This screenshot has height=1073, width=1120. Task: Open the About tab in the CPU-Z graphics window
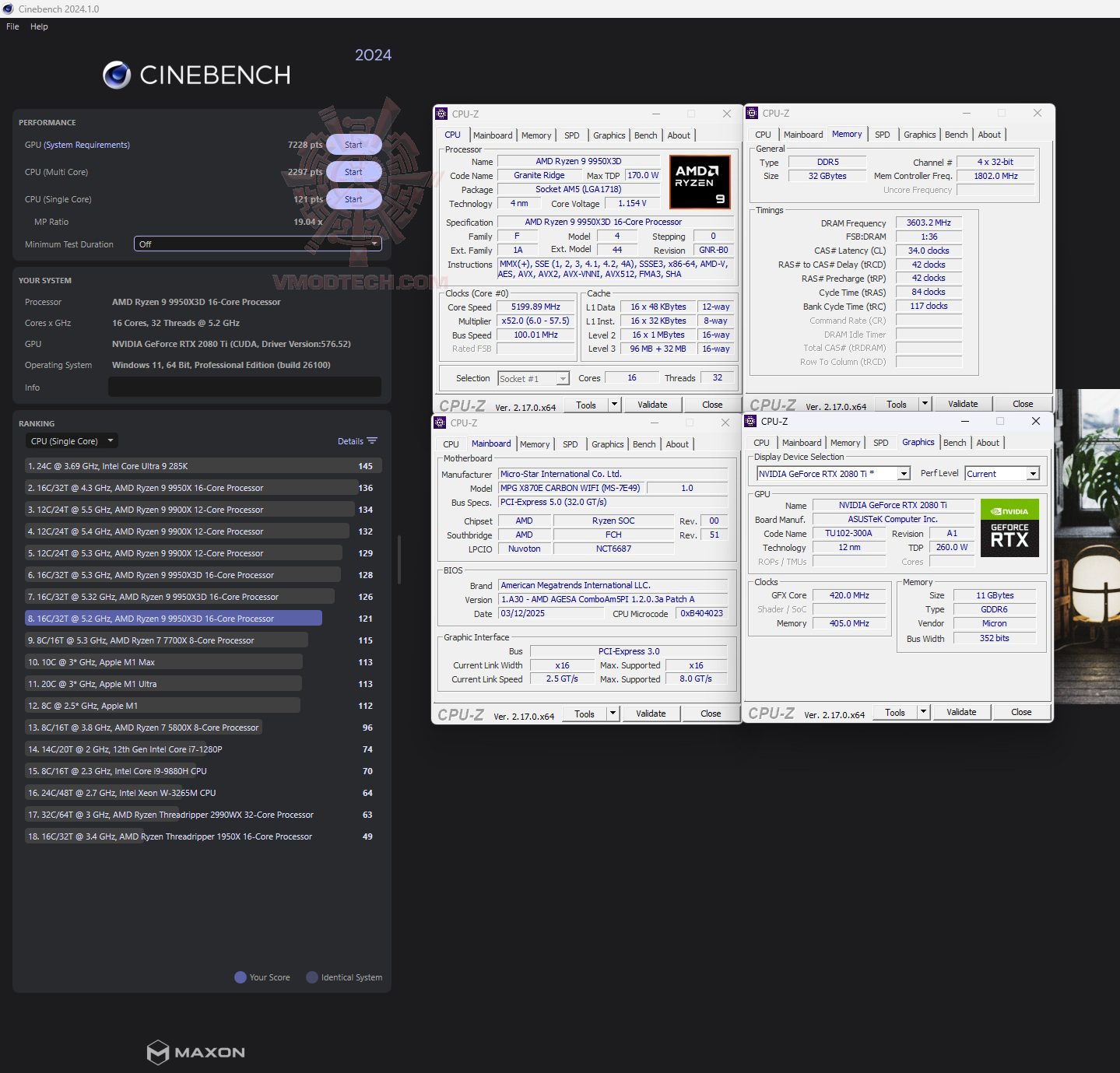(988, 443)
